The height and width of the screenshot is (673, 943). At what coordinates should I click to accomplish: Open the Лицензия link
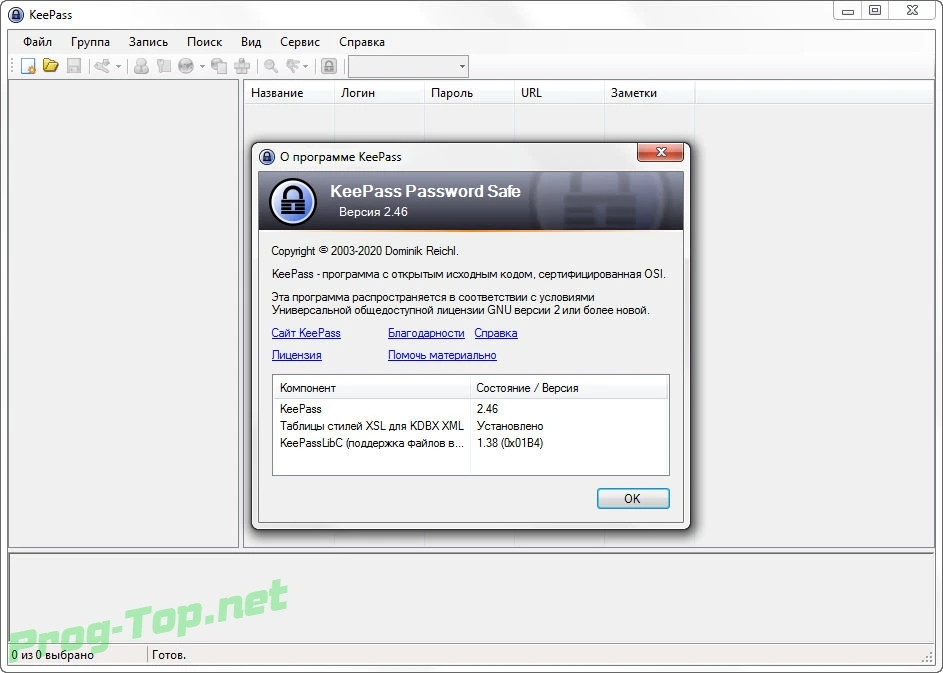296,355
